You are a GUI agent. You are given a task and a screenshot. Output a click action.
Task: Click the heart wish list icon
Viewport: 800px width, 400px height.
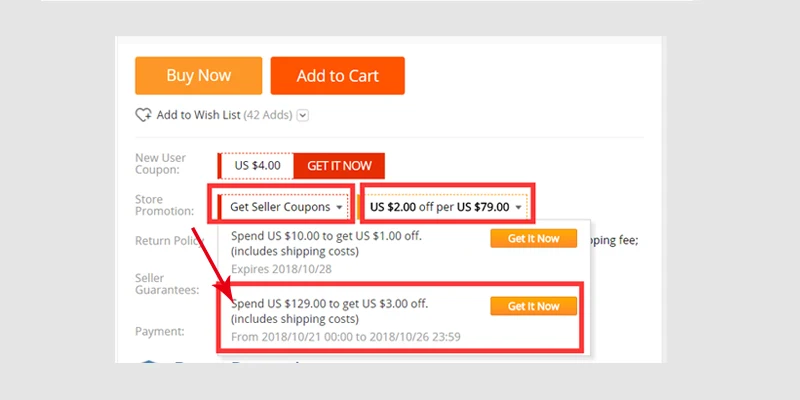pos(143,115)
